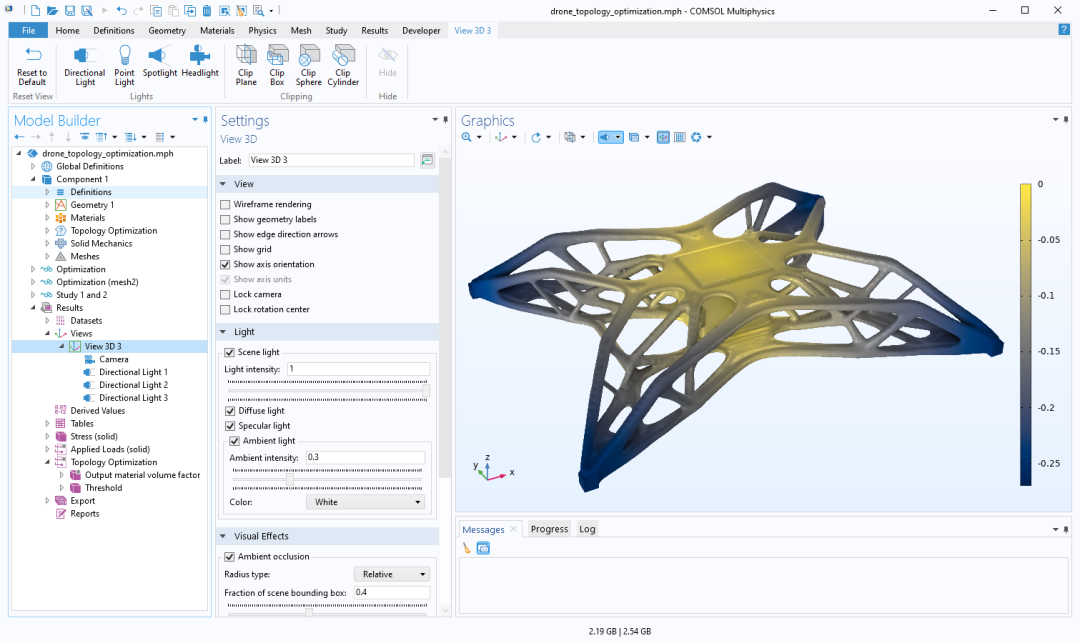This screenshot has height=643, width=1080.
Task: Add a Point Light from the ribbon
Action: pos(124,65)
